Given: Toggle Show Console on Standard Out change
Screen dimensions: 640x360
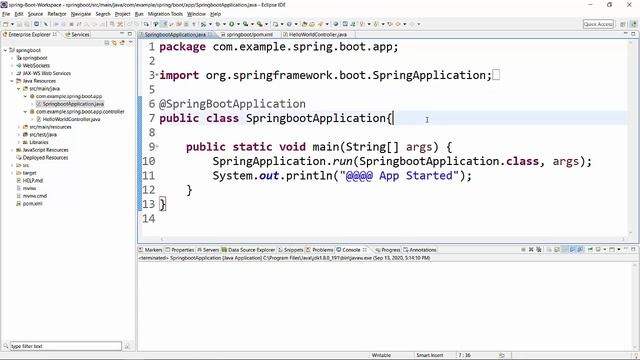Looking at the screenshot, I should pos(572,249).
